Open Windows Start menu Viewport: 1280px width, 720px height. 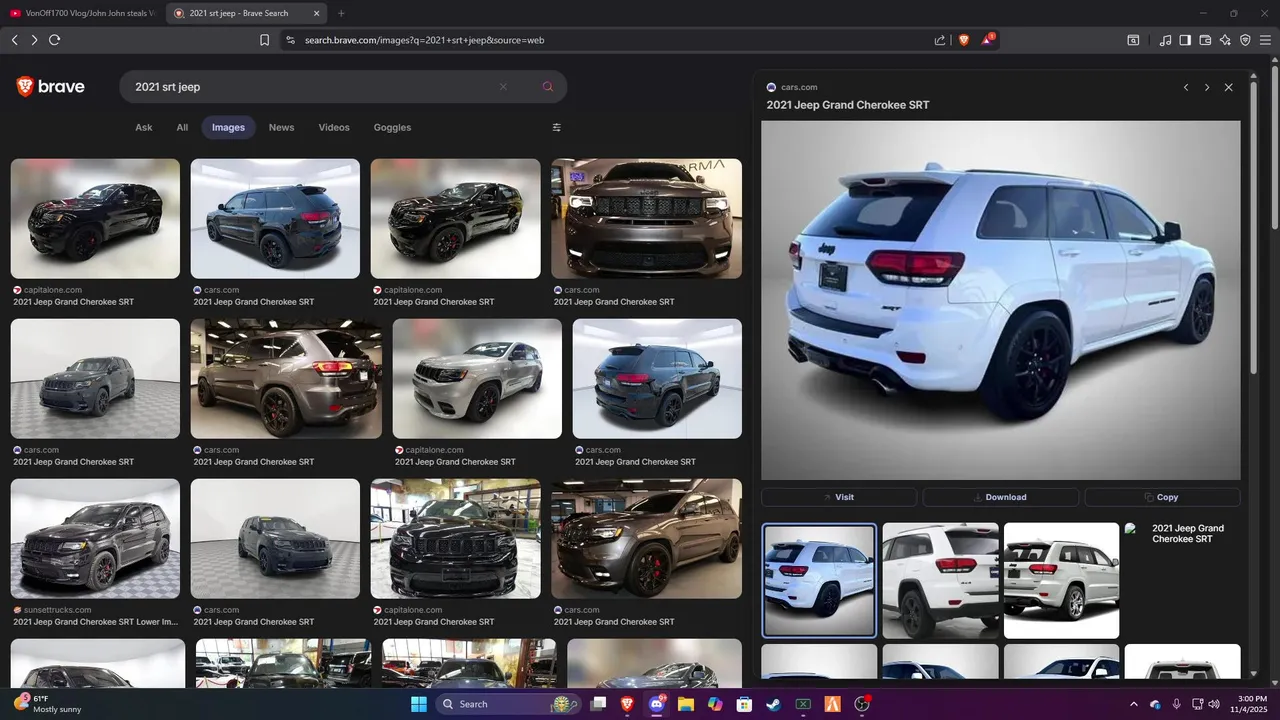pos(419,704)
